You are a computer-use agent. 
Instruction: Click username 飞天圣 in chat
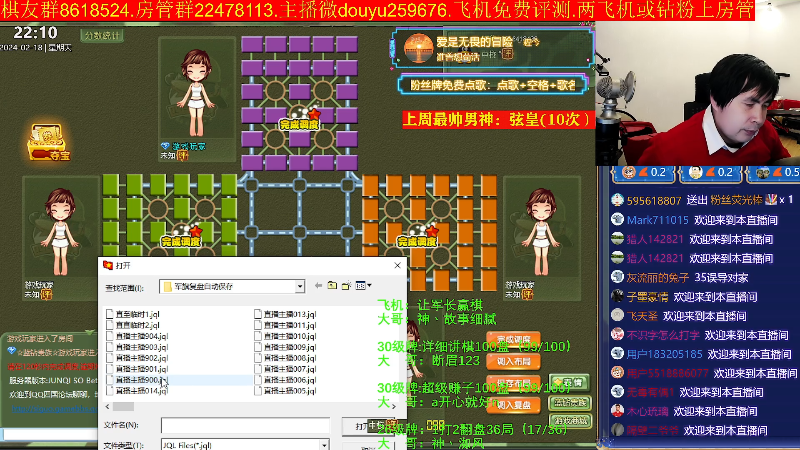pyautogui.click(x=642, y=316)
